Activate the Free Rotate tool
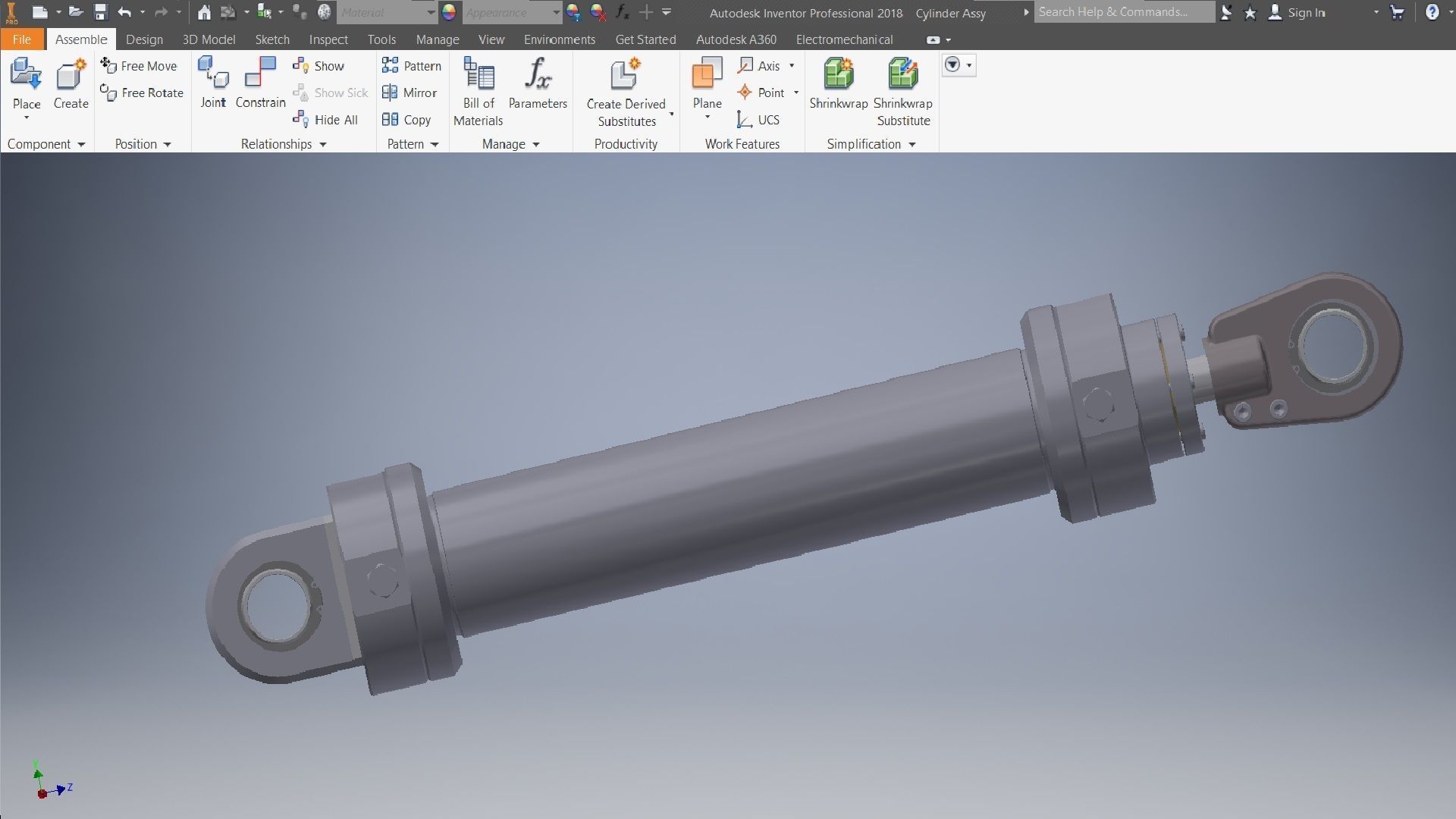 click(x=142, y=93)
